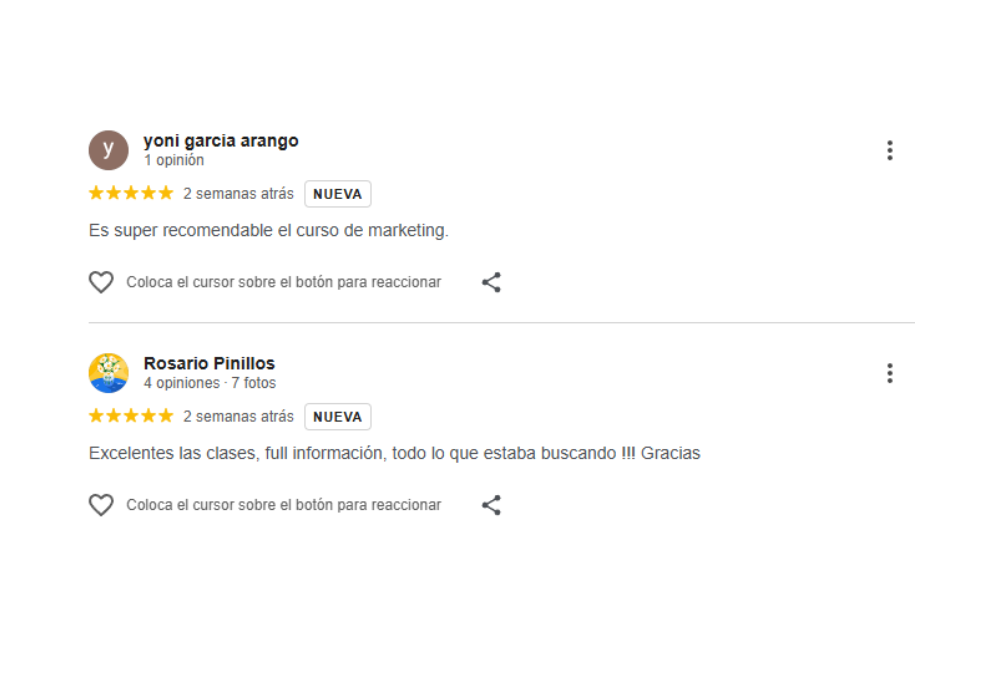This screenshot has height=700, width=1000.
Task: Click the NUEVA badge on Rosario's review
Action: [x=337, y=417]
